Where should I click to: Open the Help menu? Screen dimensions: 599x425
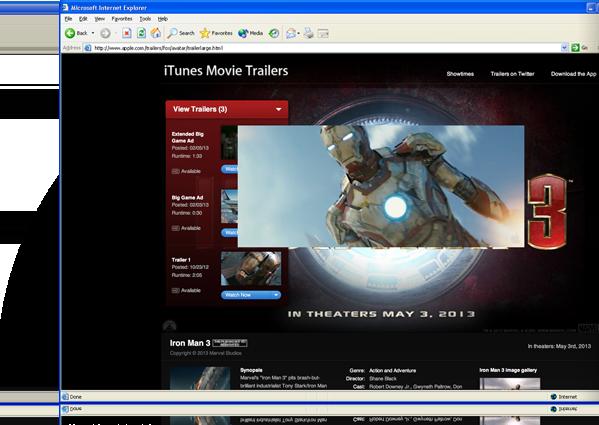[163, 19]
